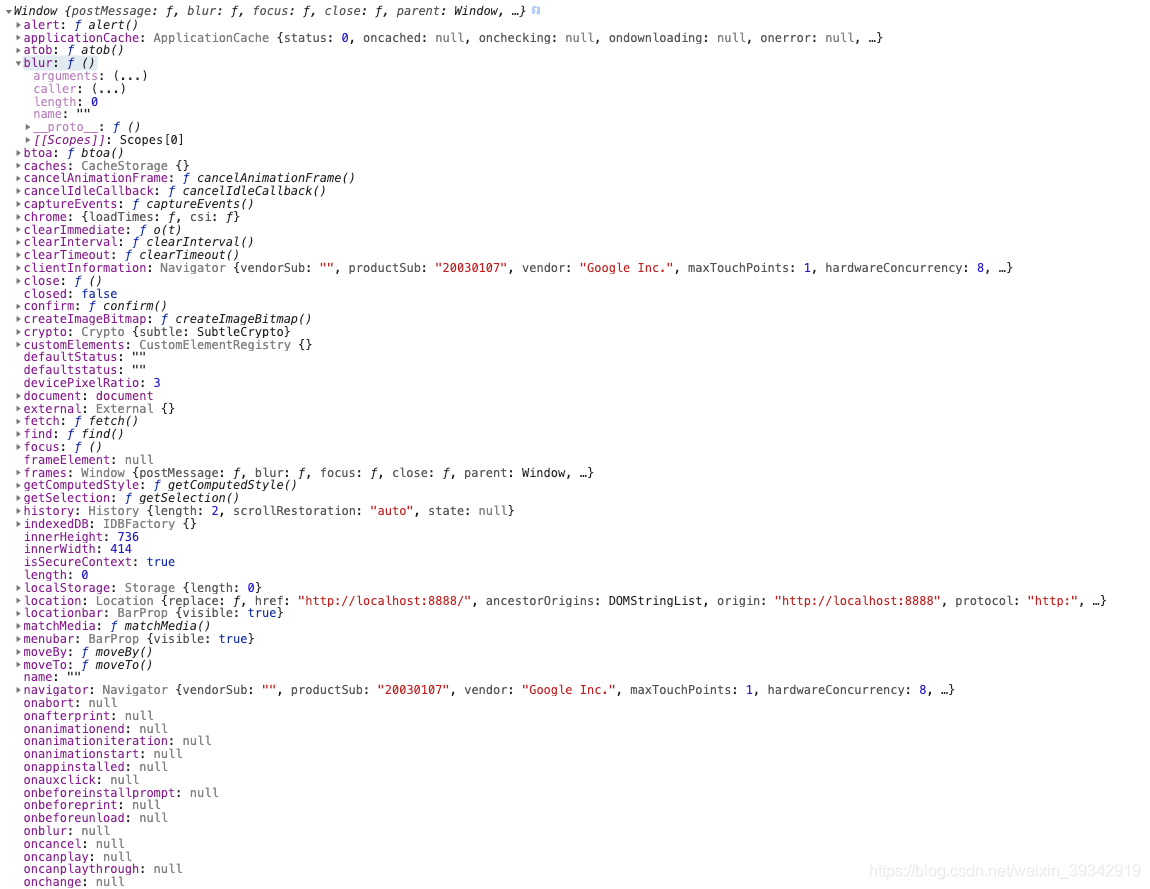Evaluate the arguments (...) getter under blur
This screenshot has height=889, width=1150.
click(x=130, y=76)
